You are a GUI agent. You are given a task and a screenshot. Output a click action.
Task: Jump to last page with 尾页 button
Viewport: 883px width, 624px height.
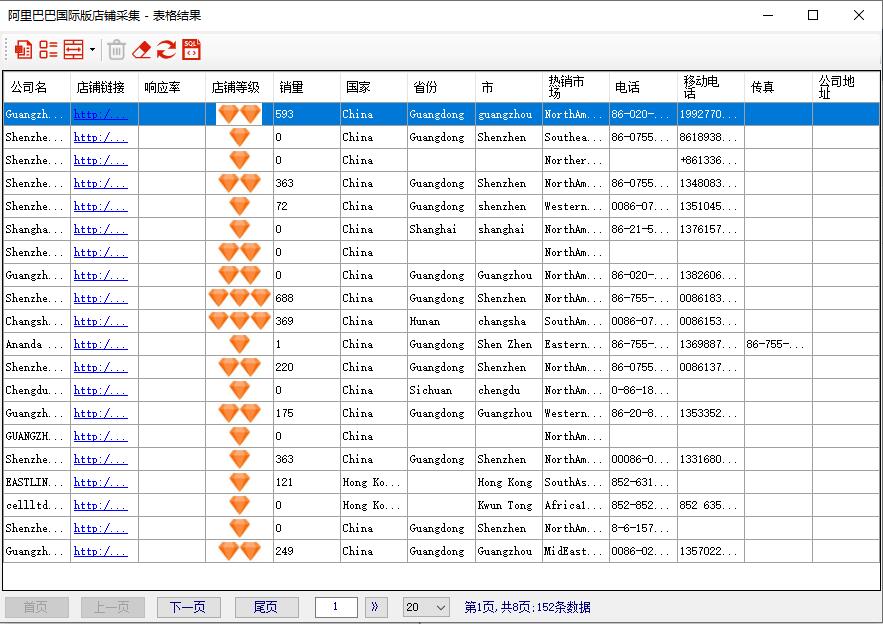(x=266, y=607)
